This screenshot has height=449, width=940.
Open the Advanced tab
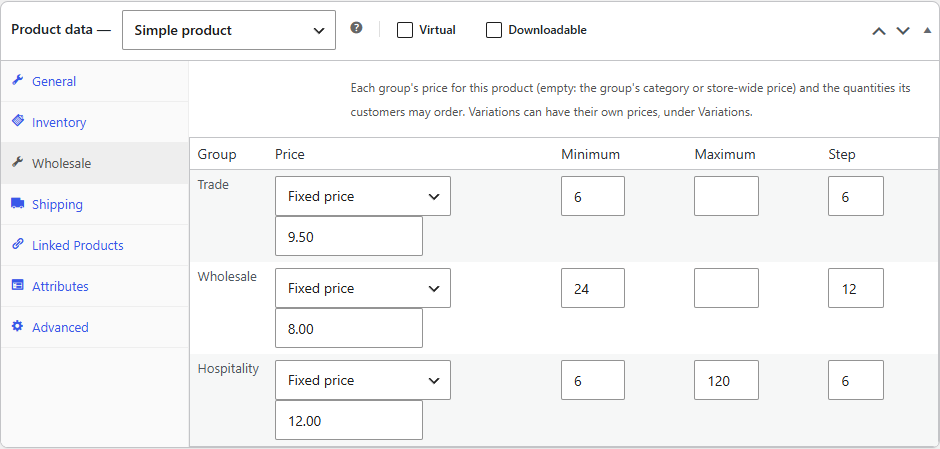coord(95,327)
